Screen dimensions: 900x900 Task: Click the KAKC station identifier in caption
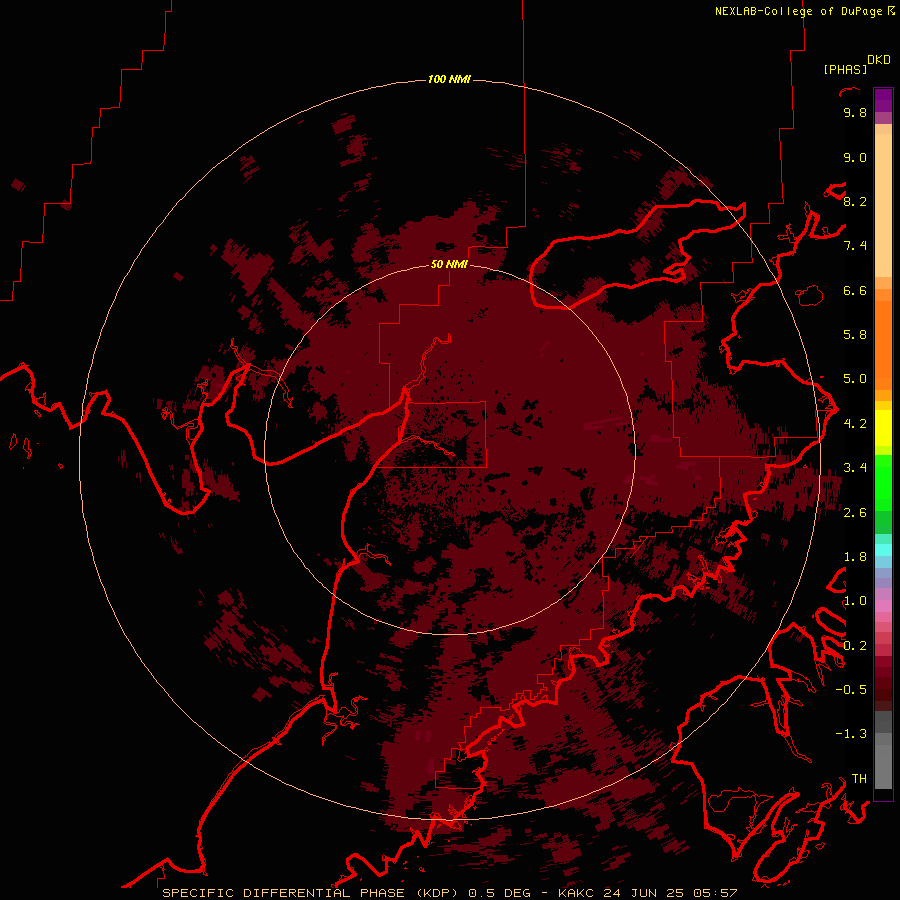tap(577, 893)
